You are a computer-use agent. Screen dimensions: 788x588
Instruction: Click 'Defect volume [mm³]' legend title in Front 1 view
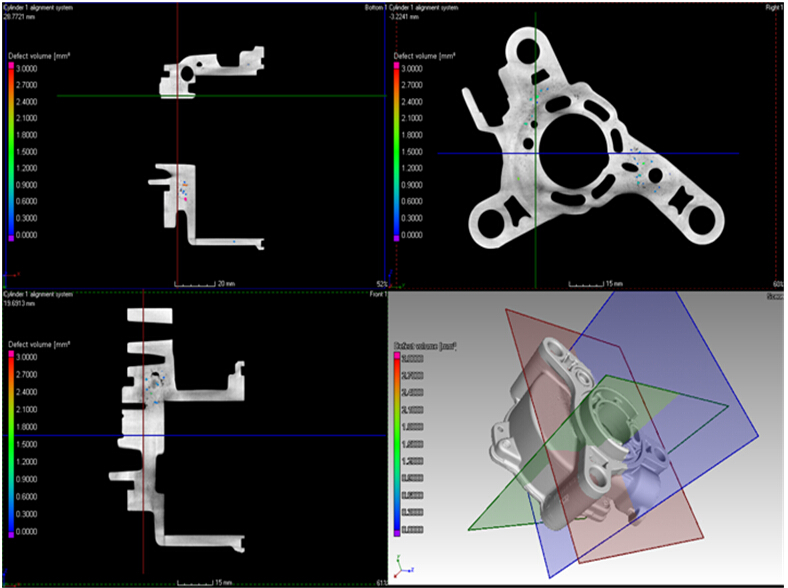click(39, 344)
